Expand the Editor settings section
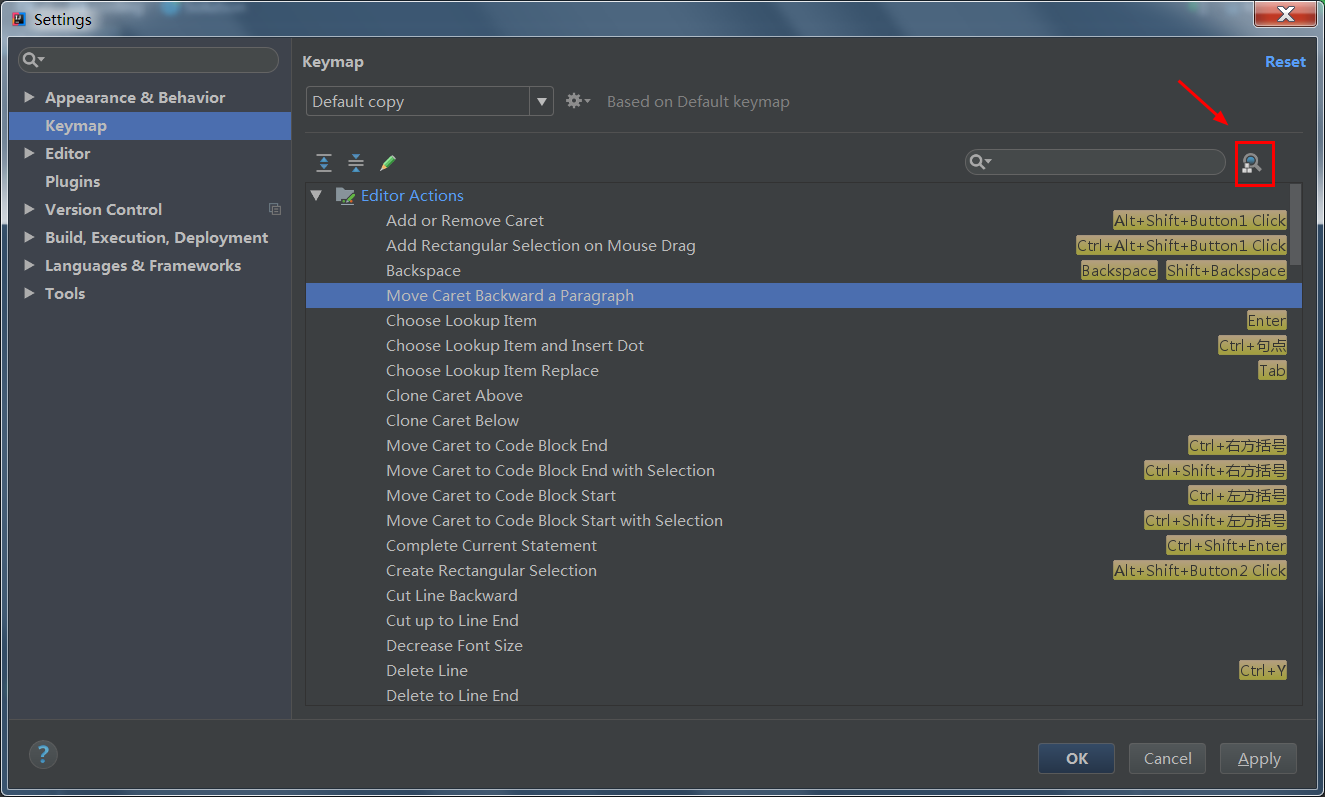Screen dimensions: 1325x797 tap(29, 153)
